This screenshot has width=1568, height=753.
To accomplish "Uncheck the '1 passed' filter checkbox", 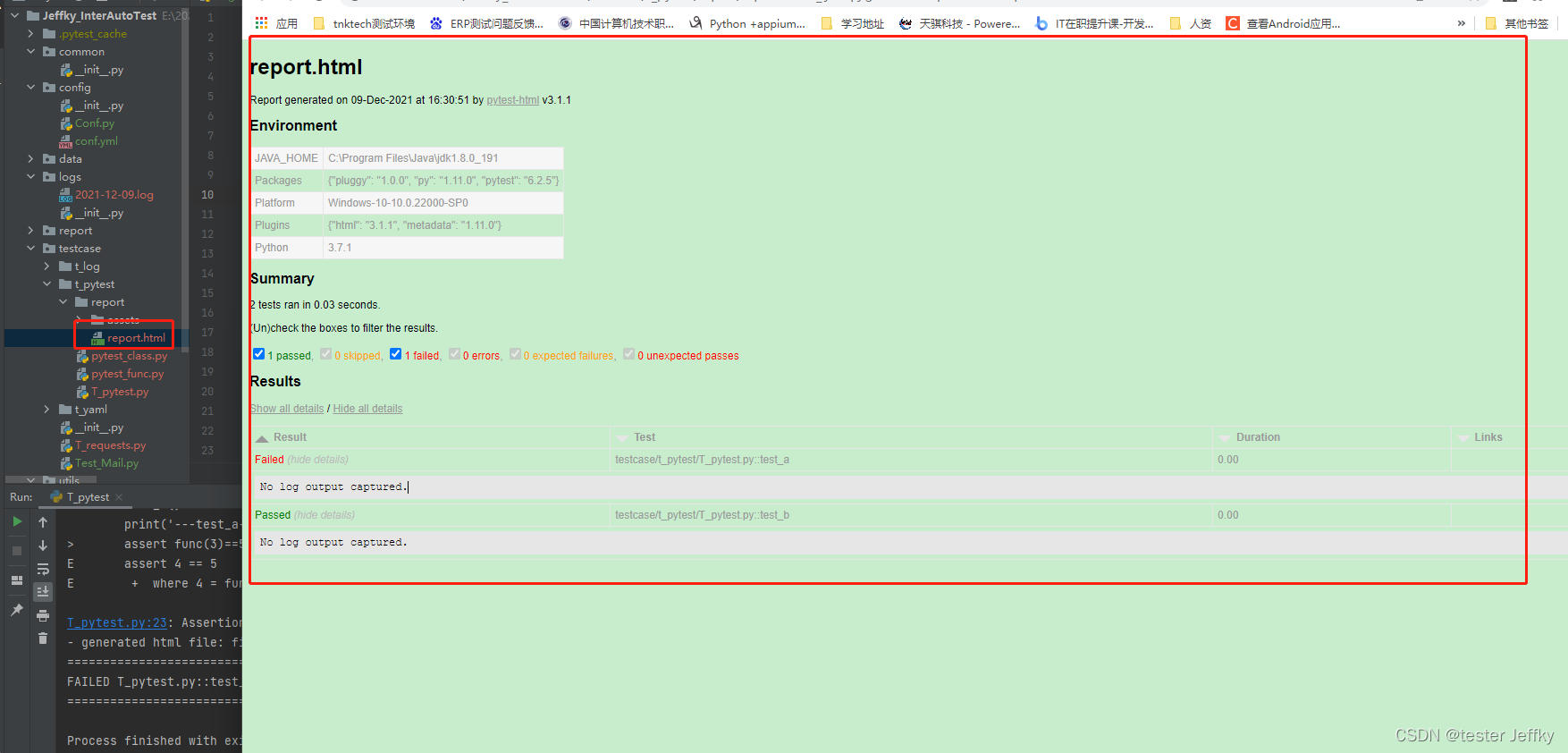I will (x=259, y=354).
